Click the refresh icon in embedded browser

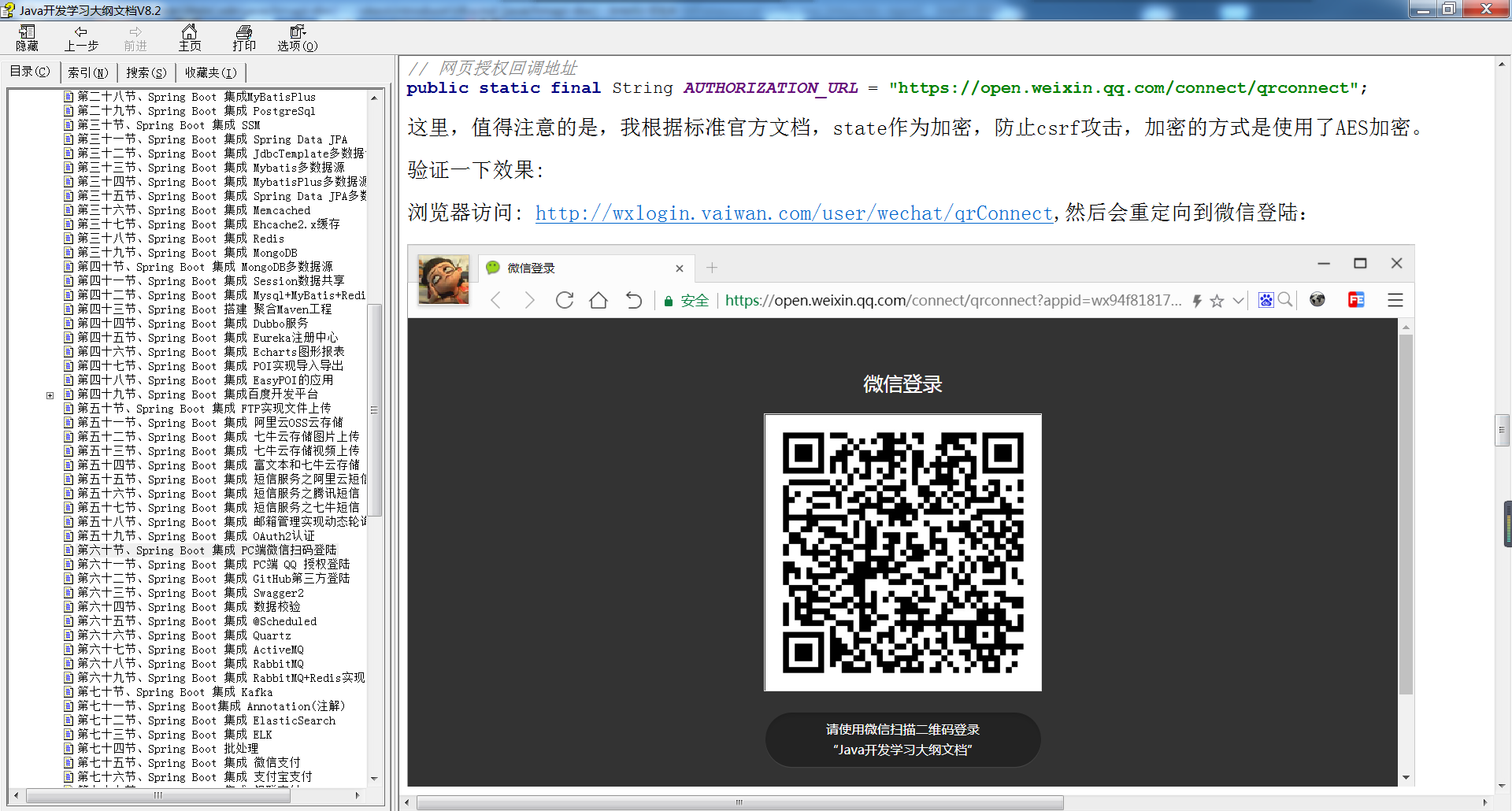coord(564,300)
